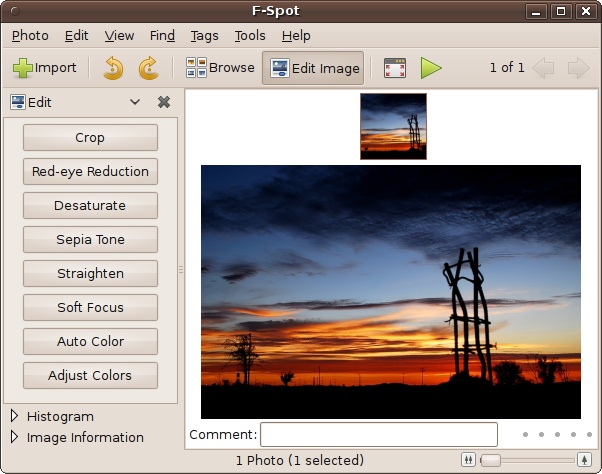The height and width of the screenshot is (474, 602).
Task: Click '1 Photo (1 selected)' status text
Action: click(x=300, y=460)
